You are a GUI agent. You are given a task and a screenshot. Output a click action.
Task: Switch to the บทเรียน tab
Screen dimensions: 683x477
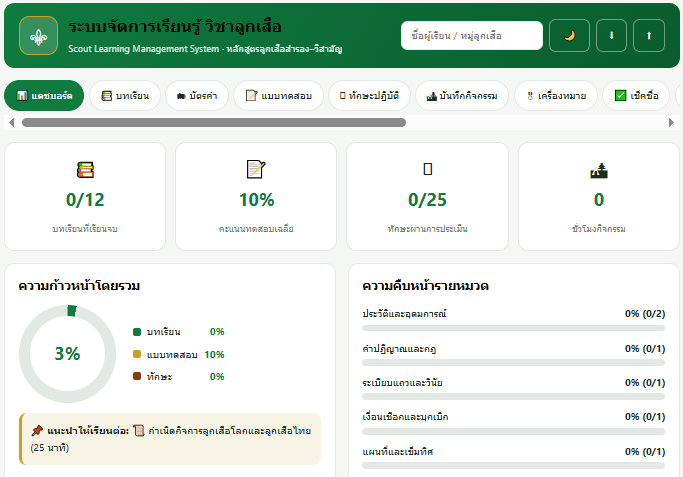[125, 95]
